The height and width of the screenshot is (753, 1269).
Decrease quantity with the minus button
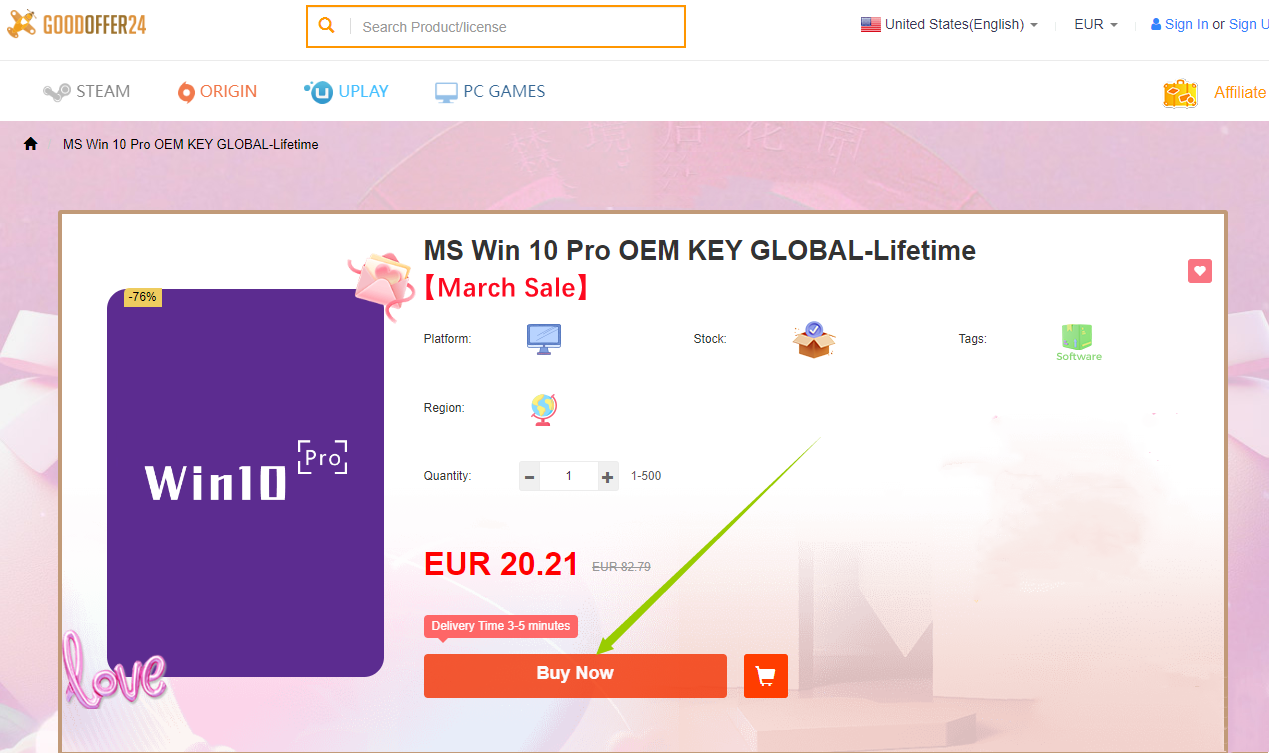pyautogui.click(x=530, y=477)
